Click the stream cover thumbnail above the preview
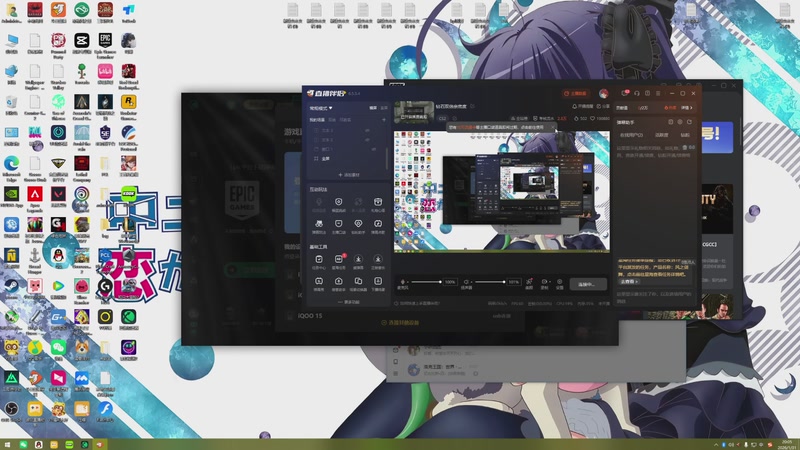Viewport: 800px width, 450px height. coord(414,112)
